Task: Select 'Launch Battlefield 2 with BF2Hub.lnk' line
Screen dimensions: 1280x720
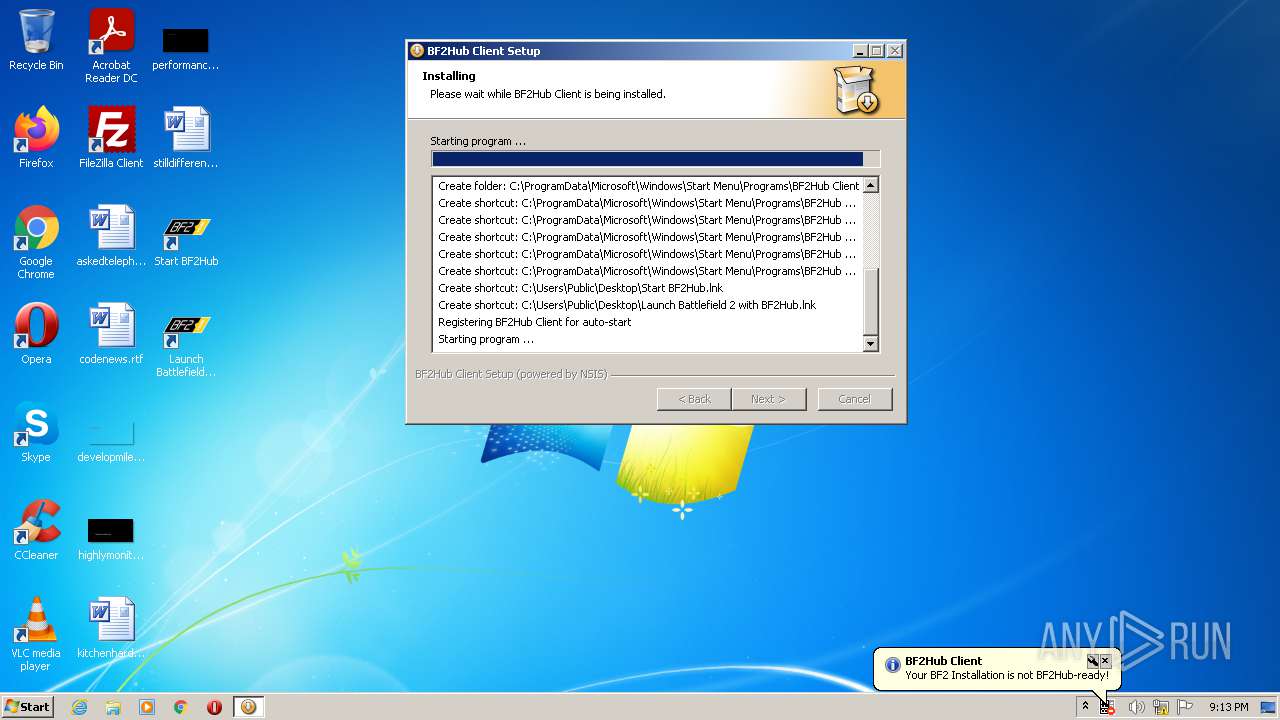Action: 627,305
